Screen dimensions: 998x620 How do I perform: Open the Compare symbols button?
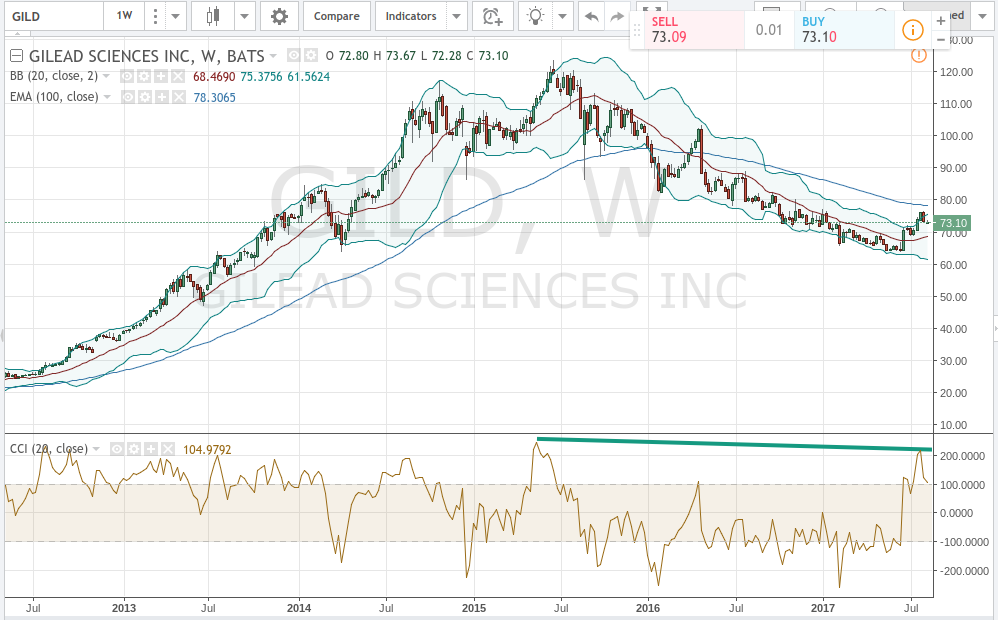click(336, 17)
